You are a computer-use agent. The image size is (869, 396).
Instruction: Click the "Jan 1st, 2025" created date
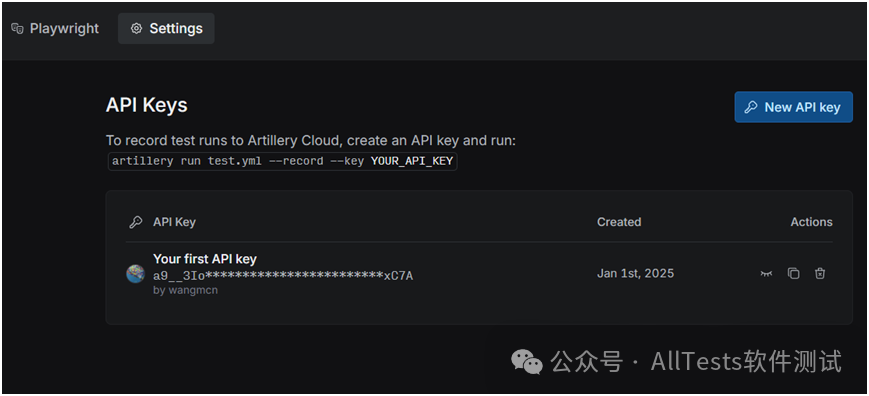point(635,273)
